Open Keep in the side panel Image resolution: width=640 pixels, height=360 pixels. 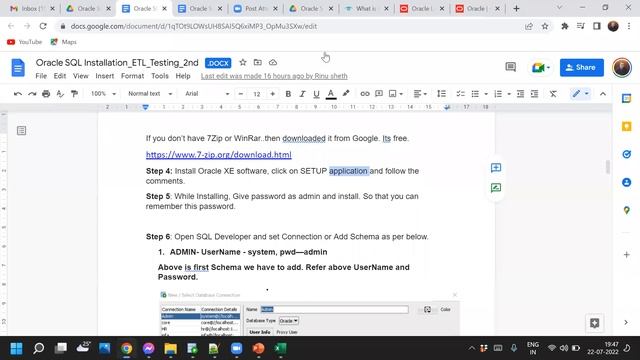click(x=627, y=127)
